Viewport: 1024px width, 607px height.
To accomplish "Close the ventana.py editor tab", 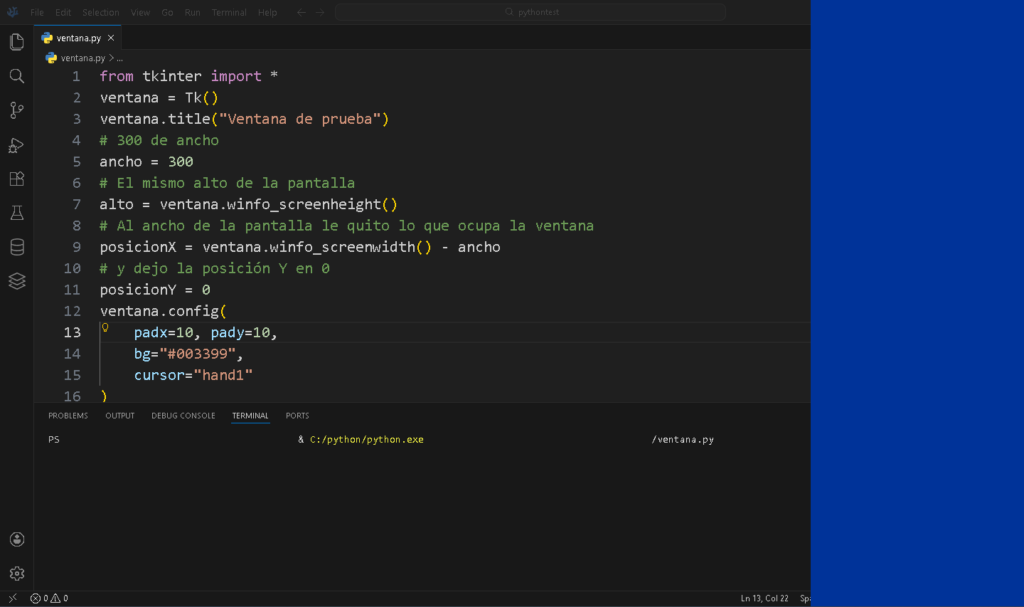I will coord(111,38).
